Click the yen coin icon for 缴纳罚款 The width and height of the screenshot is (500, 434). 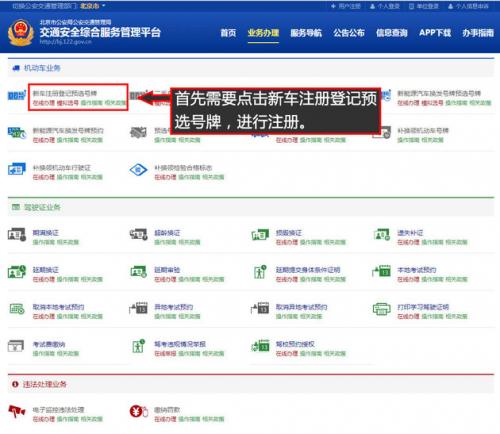pyautogui.click(x=138, y=411)
